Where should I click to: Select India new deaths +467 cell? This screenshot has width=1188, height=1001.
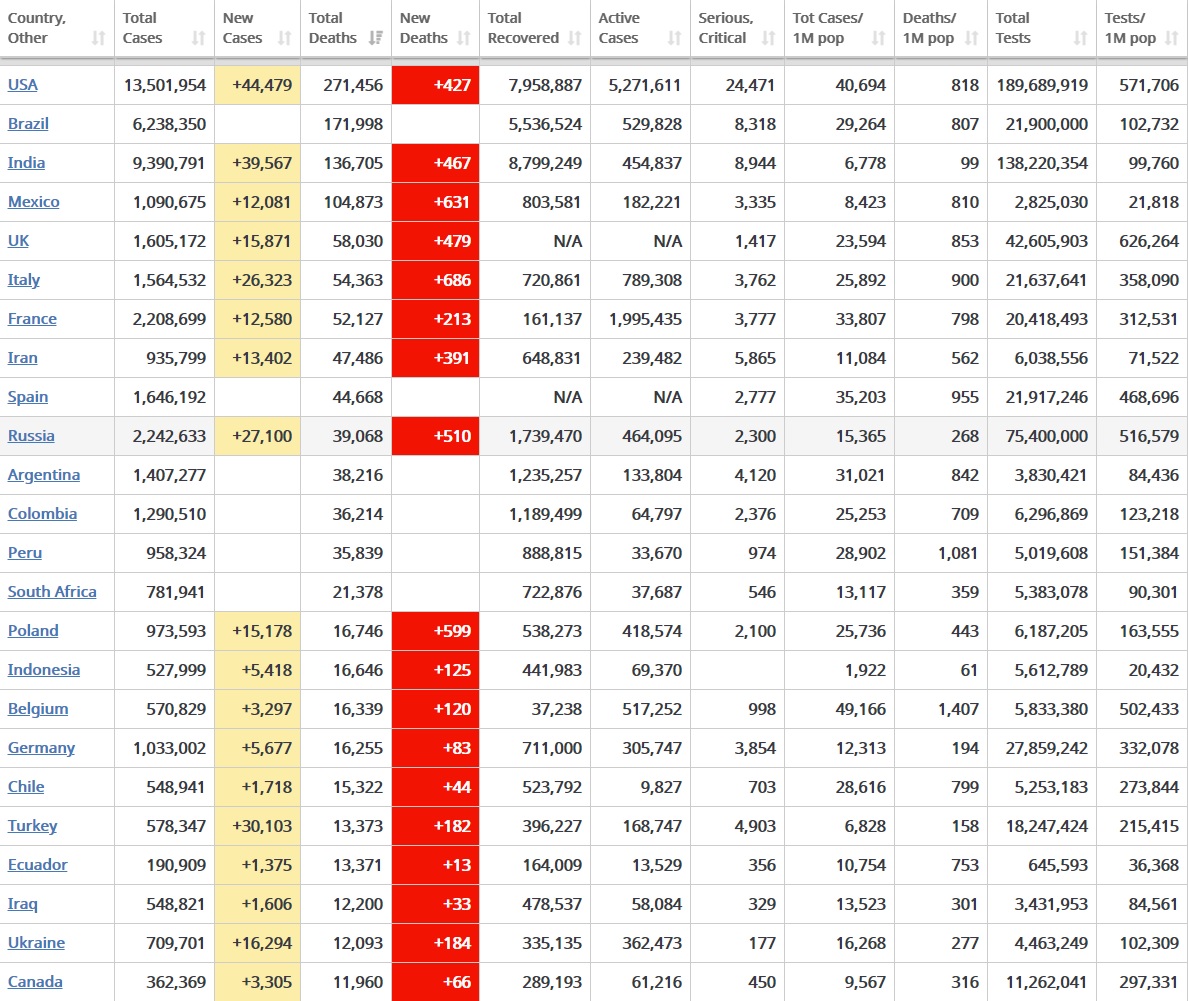pos(436,163)
